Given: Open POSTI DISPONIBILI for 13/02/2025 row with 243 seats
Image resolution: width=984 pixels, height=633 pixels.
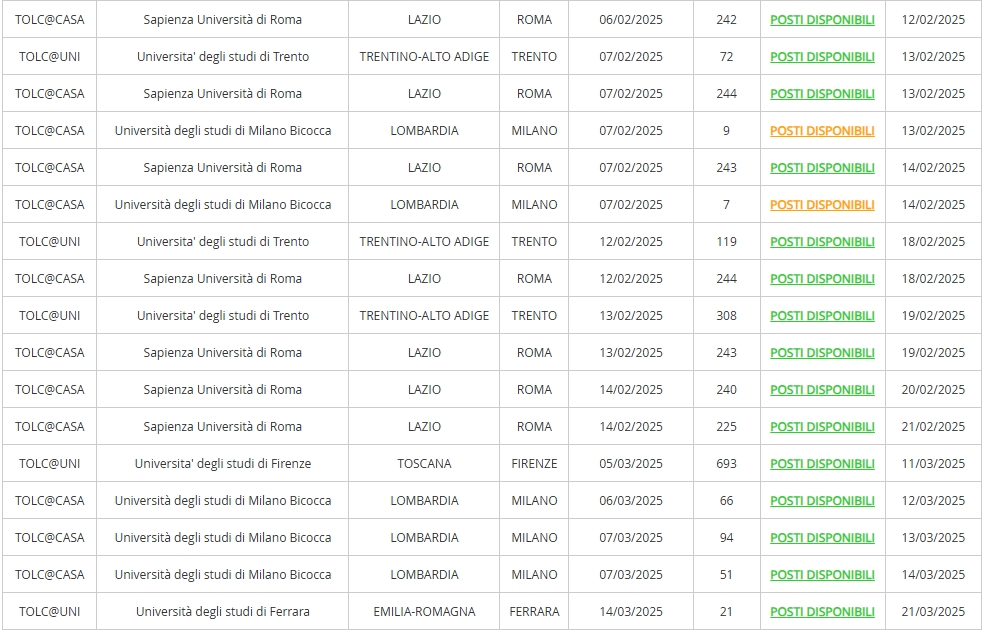Looking at the screenshot, I should (822, 353).
